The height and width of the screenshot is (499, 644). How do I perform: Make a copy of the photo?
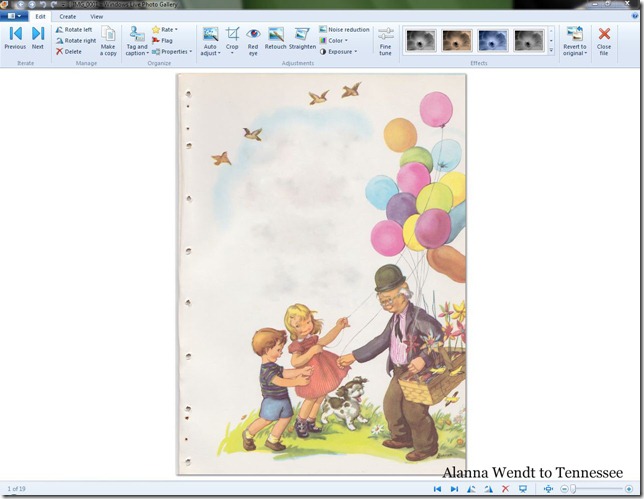[x=108, y=41]
